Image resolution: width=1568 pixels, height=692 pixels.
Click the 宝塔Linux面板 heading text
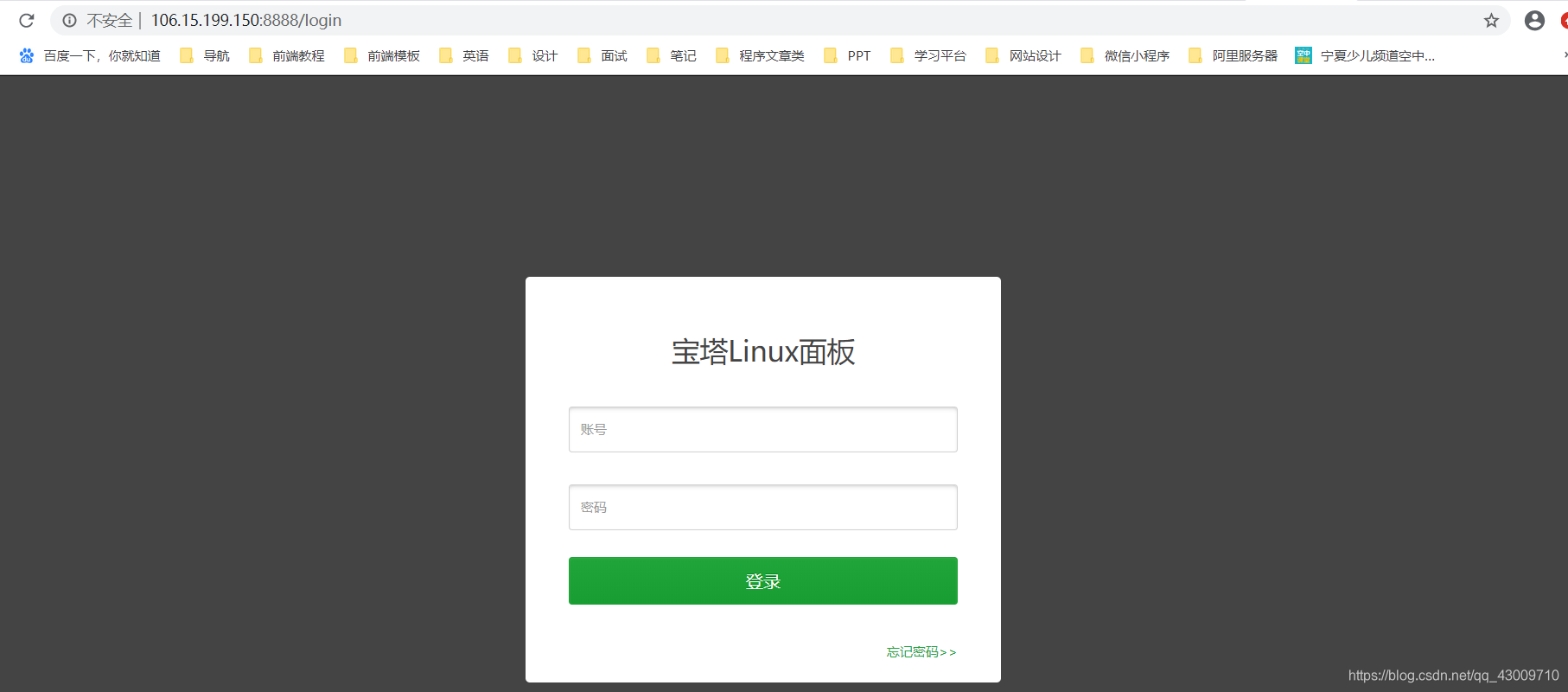coord(763,352)
